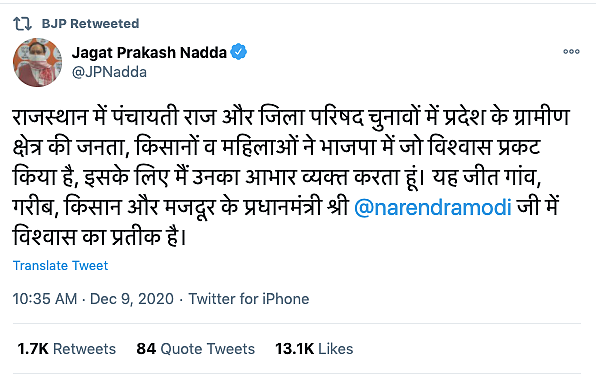Open the @JPNadda handle
This screenshot has height=380, width=596.
(x=109, y=72)
